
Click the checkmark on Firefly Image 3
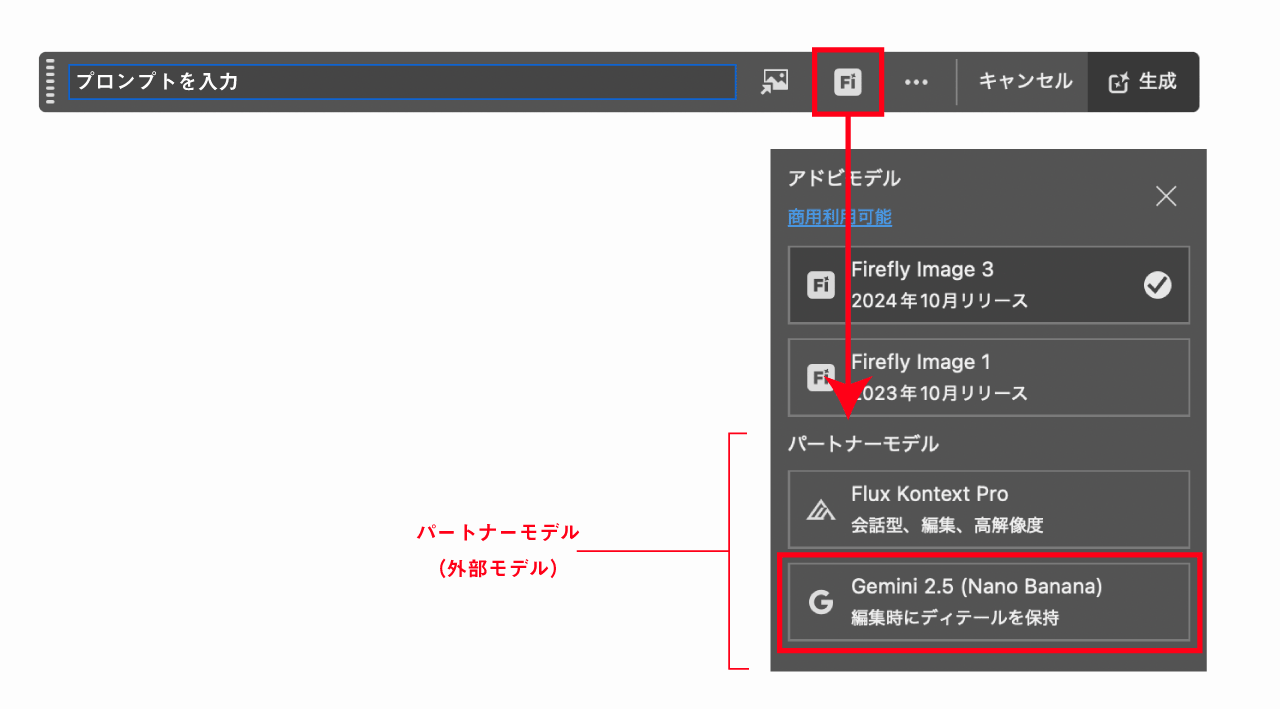point(1158,286)
